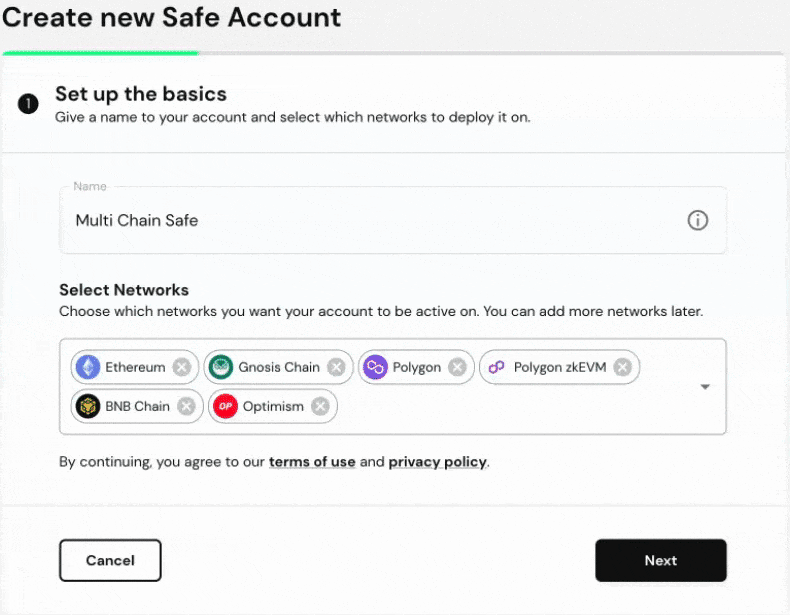Screen dimensions: 790x615
Task: Click the Next button
Action: coord(661,561)
